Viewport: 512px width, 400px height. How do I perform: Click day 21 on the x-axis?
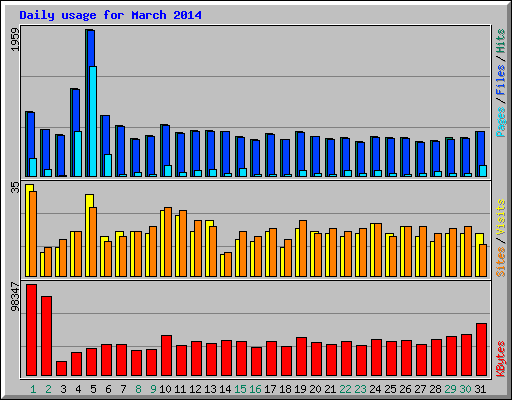(x=330, y=389)
